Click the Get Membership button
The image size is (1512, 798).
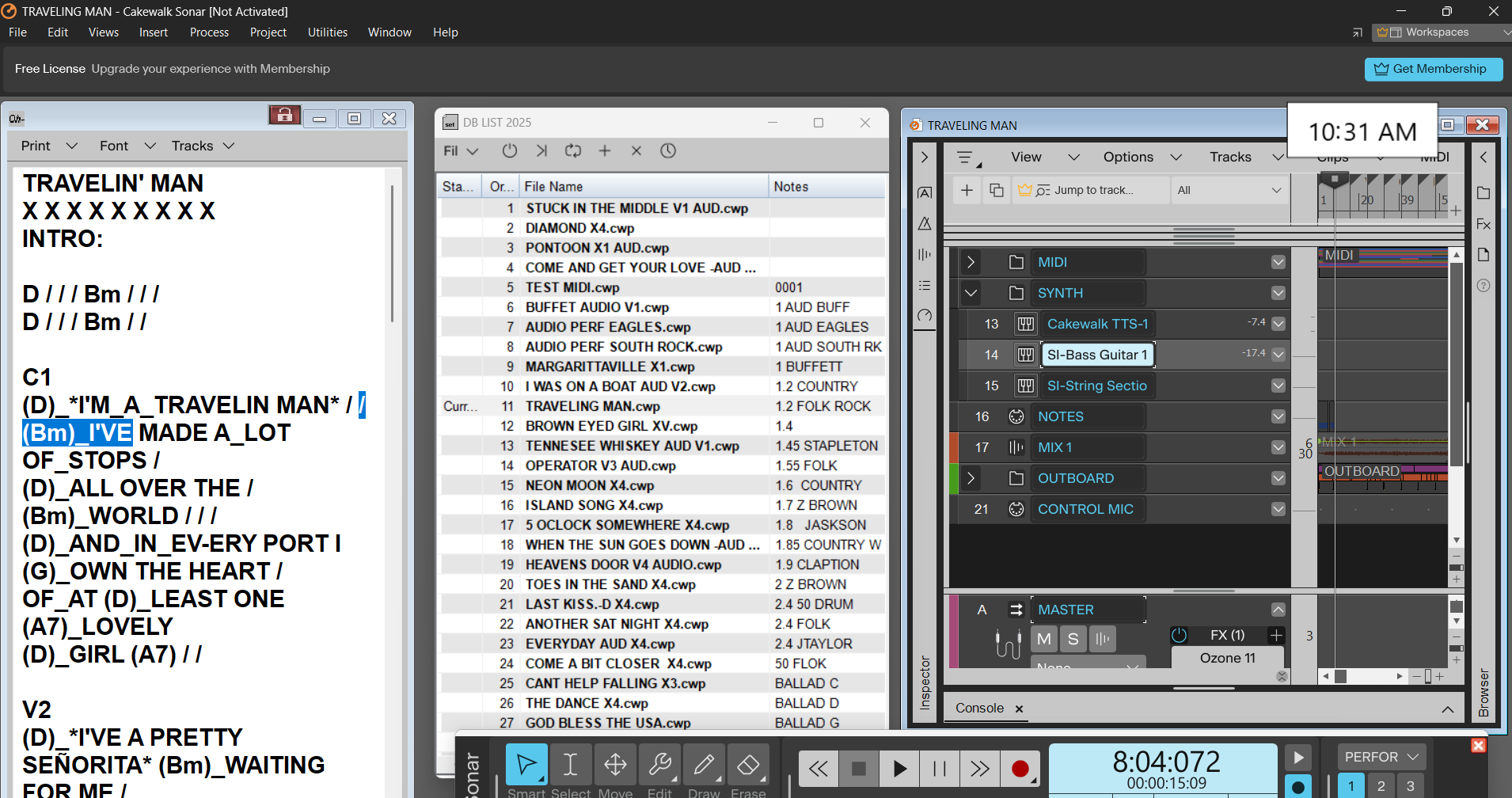point(1434,69)
